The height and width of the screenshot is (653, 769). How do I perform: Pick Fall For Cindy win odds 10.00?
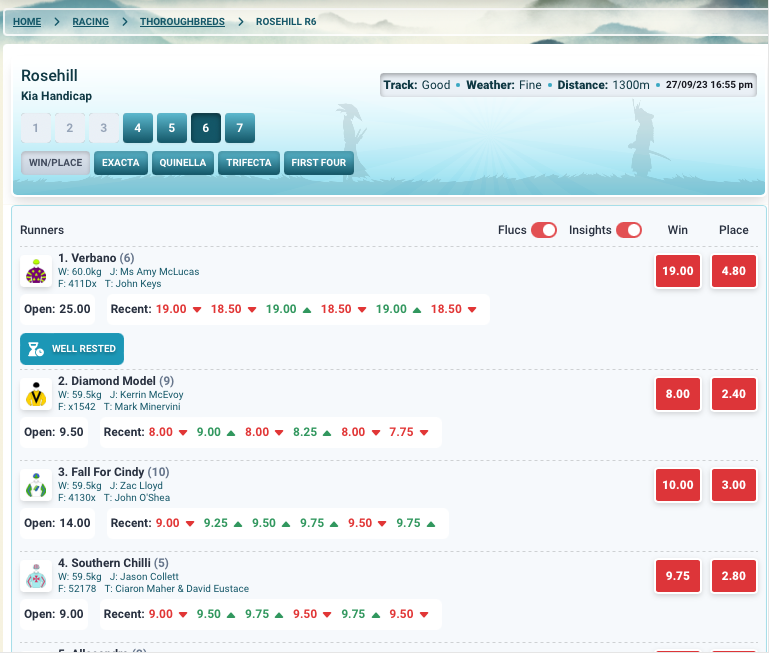(678, 485)
